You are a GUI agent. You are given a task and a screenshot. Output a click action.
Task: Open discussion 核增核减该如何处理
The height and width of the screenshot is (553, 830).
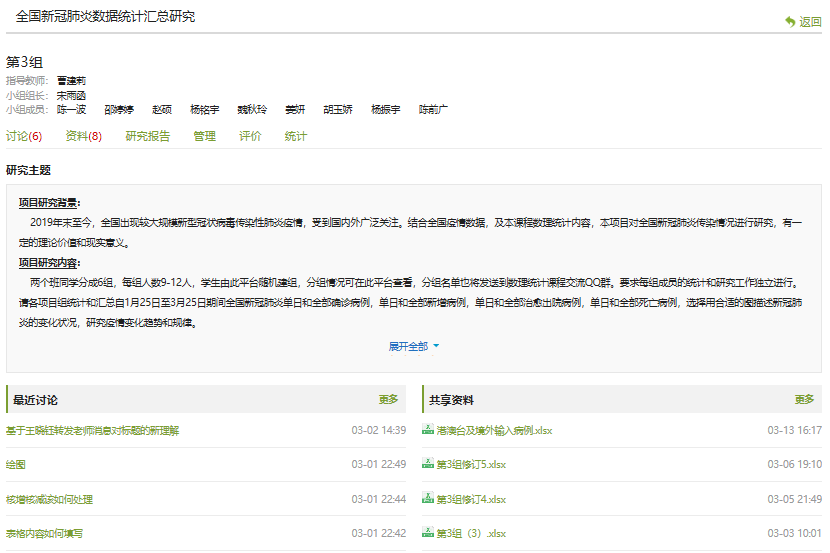(49, 499)
